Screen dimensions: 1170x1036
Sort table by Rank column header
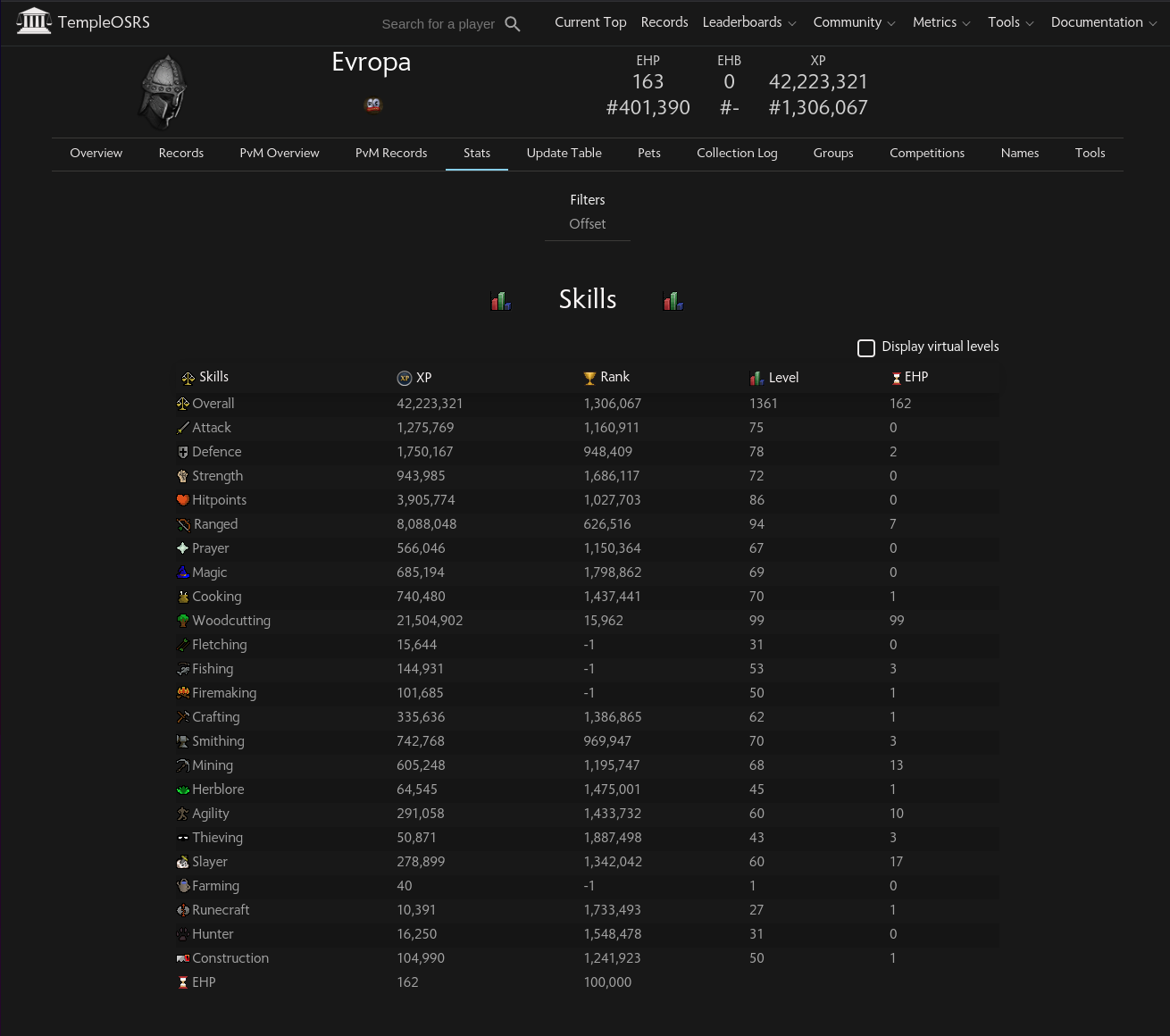coord(606,378)
